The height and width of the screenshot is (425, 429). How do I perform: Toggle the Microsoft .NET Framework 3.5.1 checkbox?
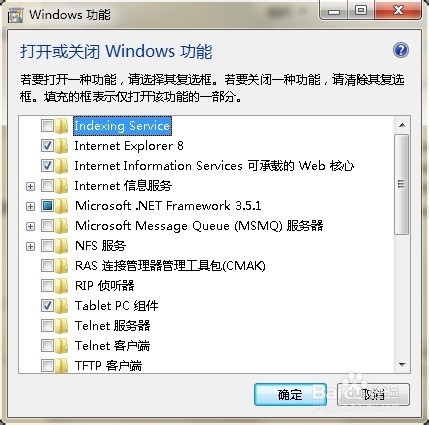tap(47, 206)
